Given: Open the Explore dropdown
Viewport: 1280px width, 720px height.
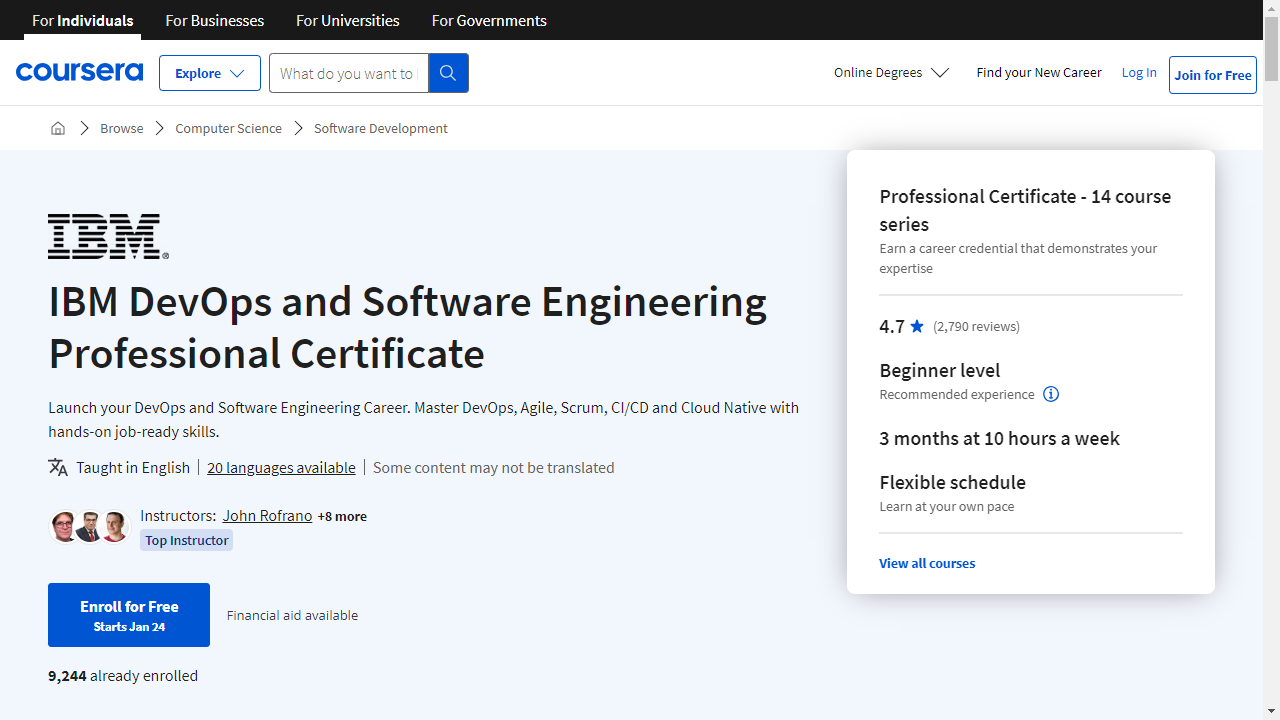Looking at the screenshot, I should click(x=210, y=73).
